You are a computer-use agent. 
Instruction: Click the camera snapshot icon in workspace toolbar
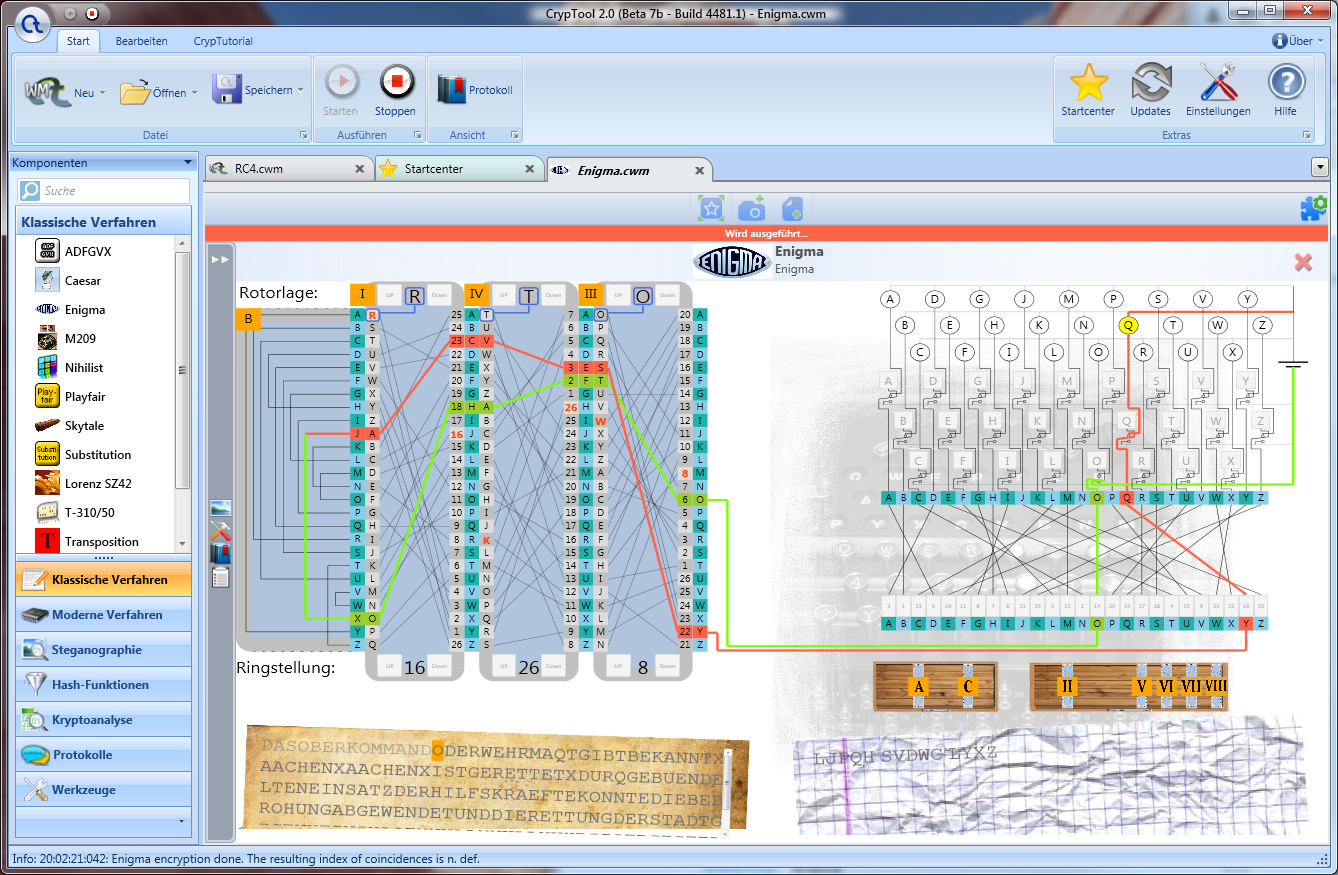click(x=751, y=208)
